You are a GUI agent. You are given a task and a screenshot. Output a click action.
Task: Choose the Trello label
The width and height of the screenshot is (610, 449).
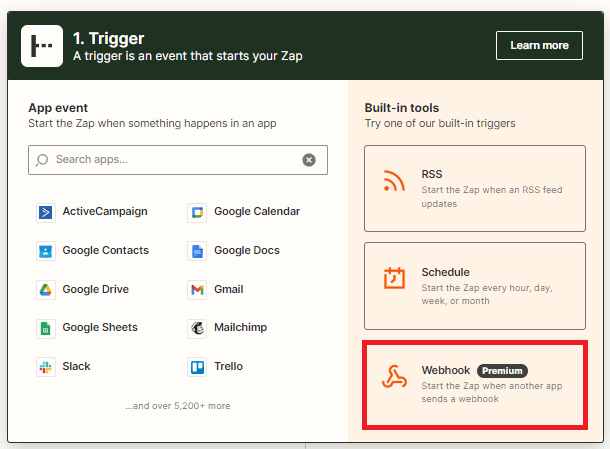tap(228, 366)
